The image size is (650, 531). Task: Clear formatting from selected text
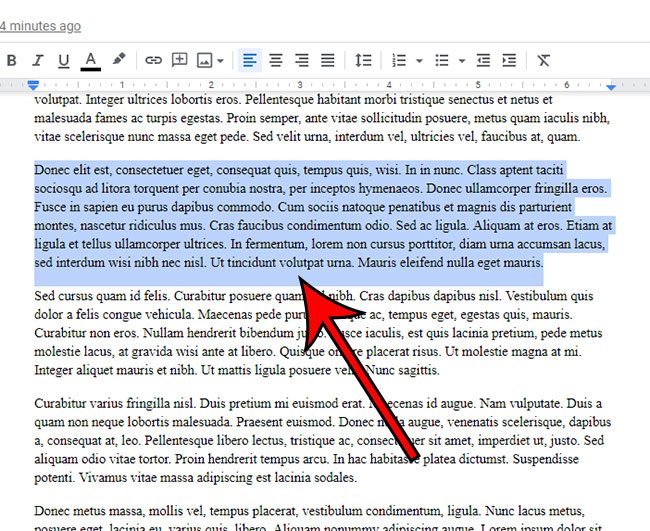point(544,61)
